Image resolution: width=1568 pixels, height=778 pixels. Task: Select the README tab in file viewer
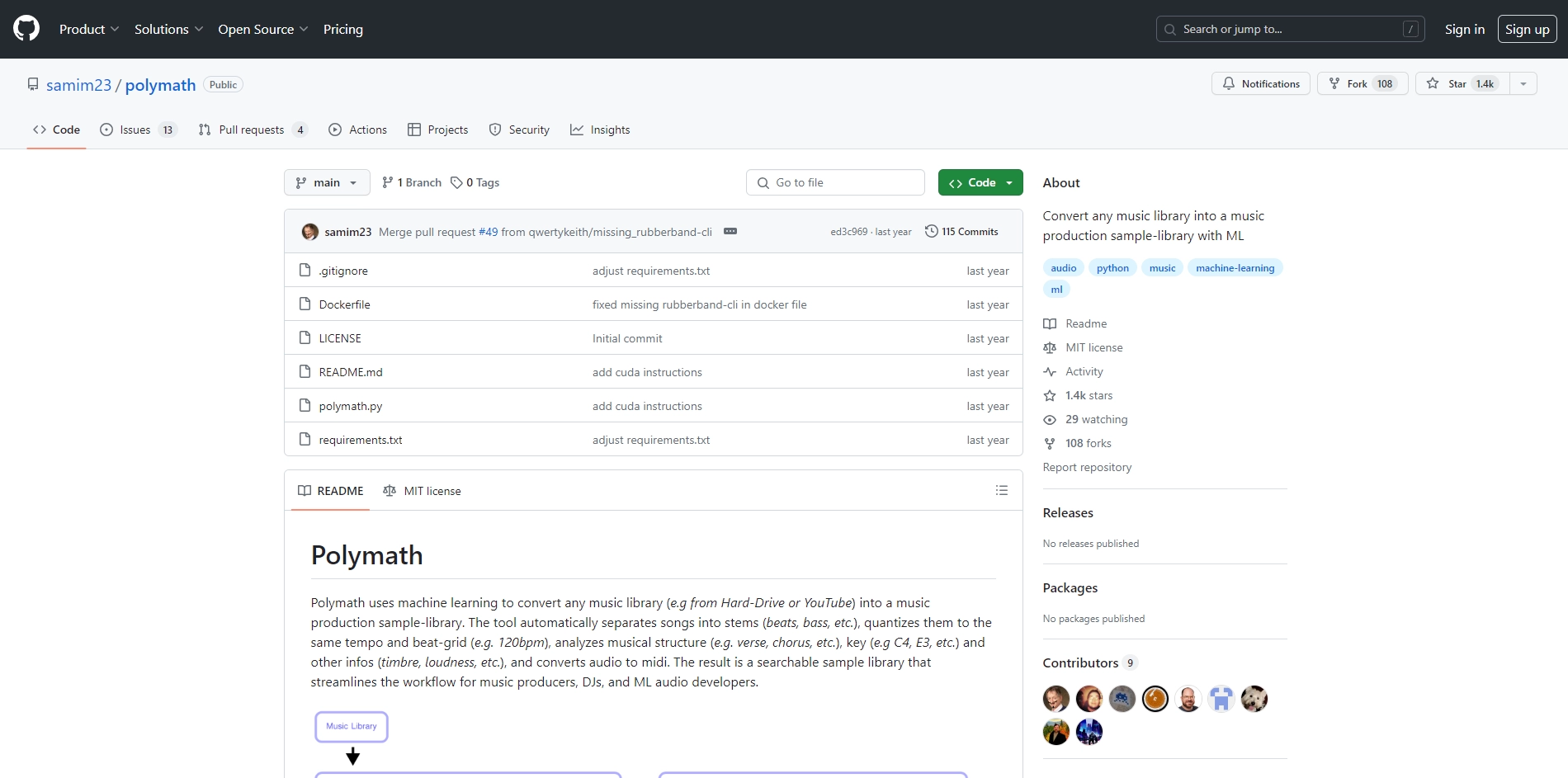click(330, 491)
